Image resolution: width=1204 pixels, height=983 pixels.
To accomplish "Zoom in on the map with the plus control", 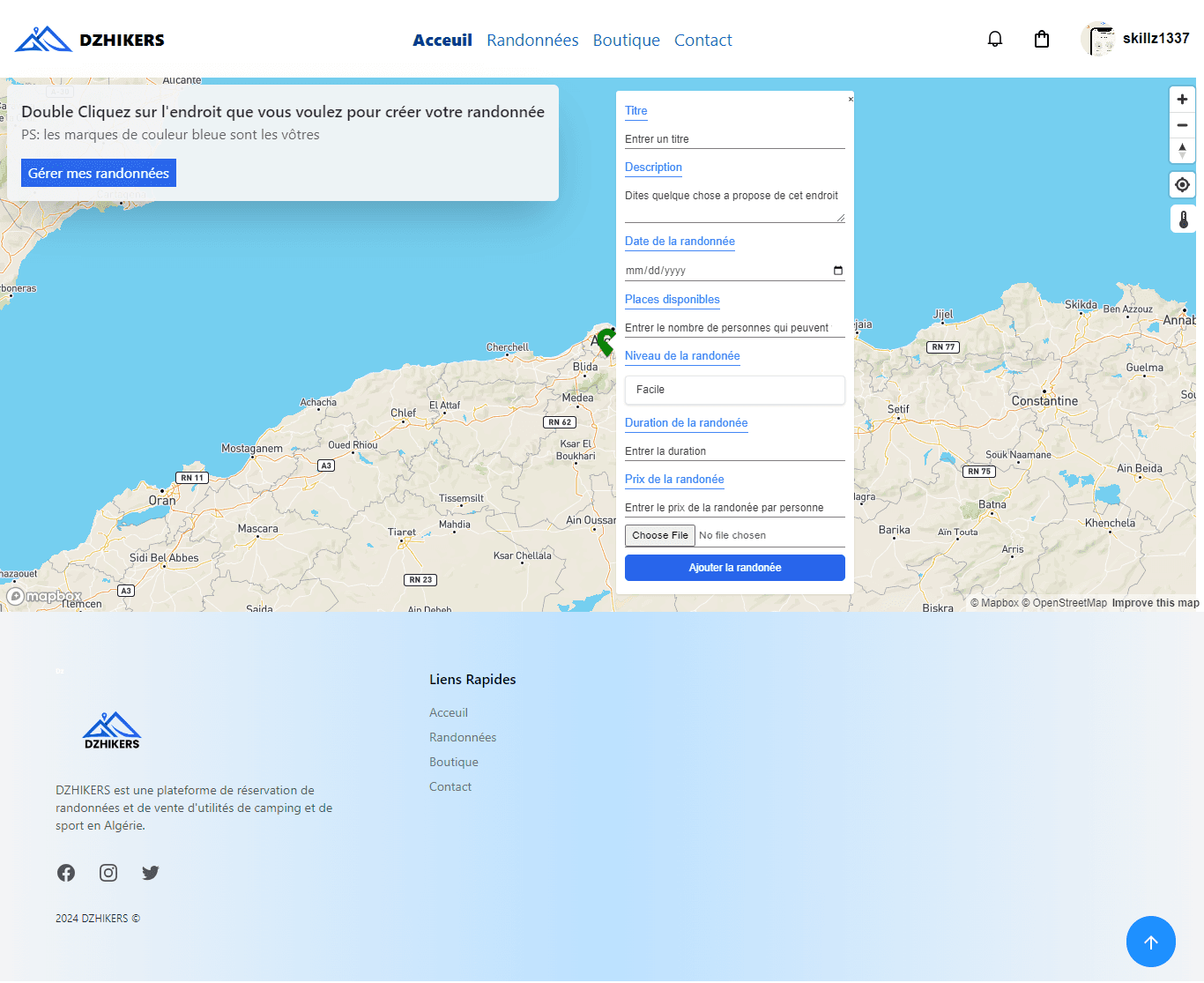I will click(1182, 99).
